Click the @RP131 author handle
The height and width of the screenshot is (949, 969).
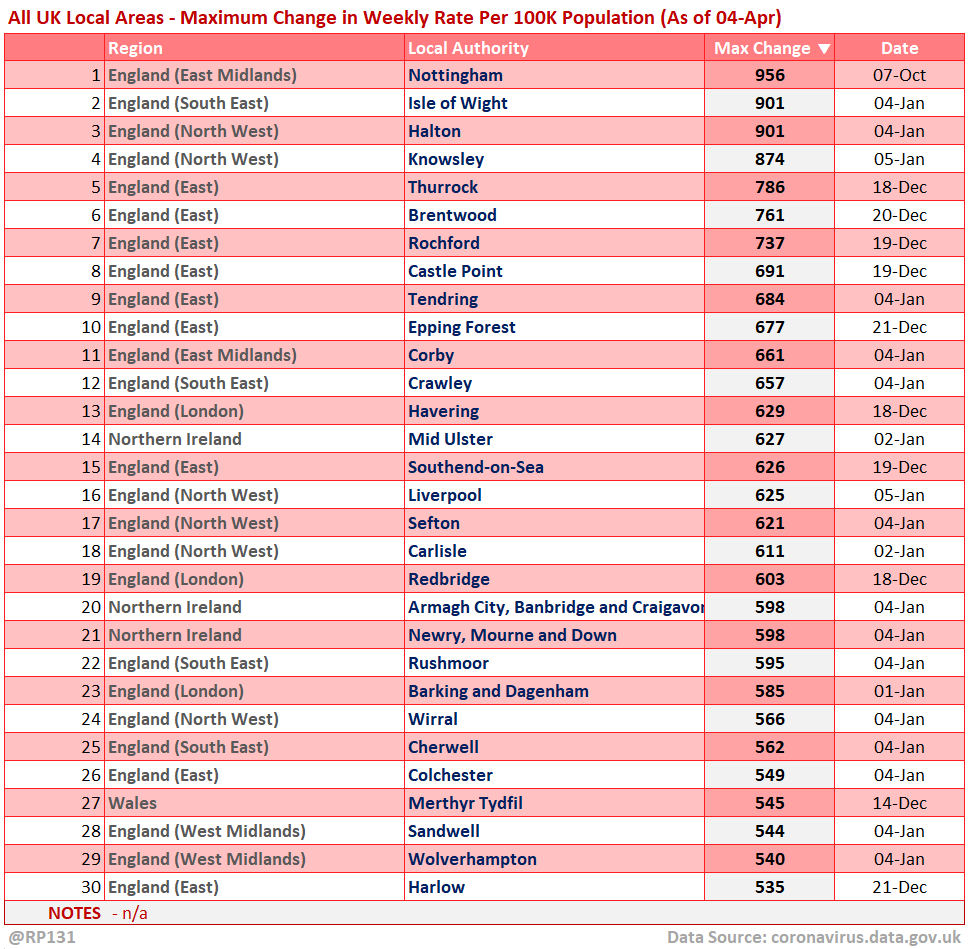[x=42, y=937]
